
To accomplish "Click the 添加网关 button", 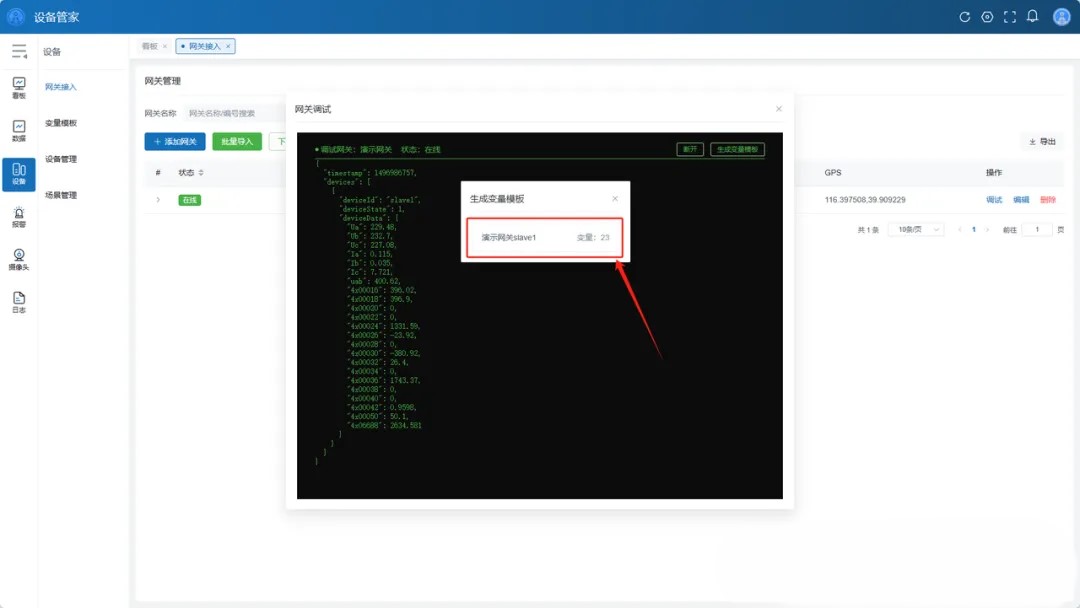I will pos(175,141).
